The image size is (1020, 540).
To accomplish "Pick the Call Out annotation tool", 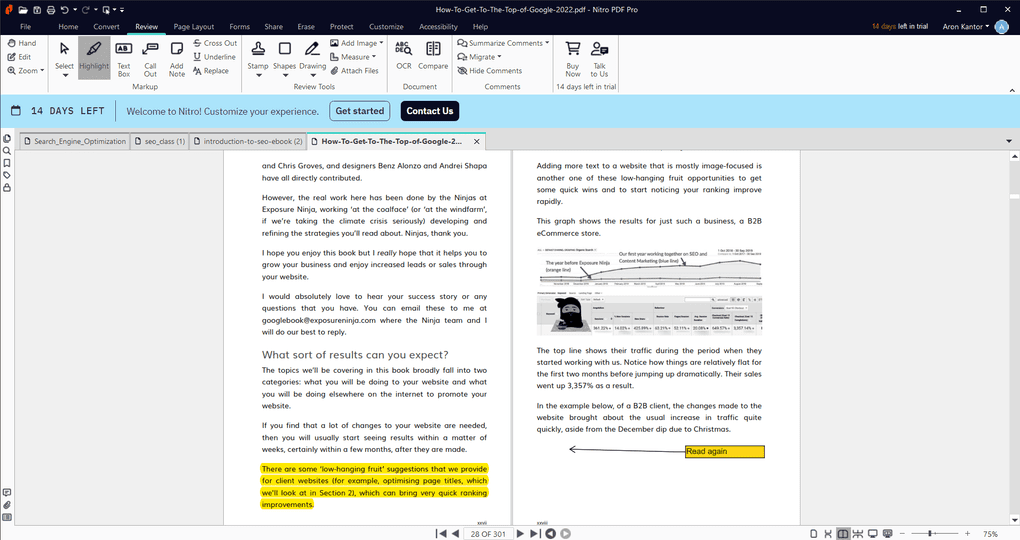I will coord(150,59).
